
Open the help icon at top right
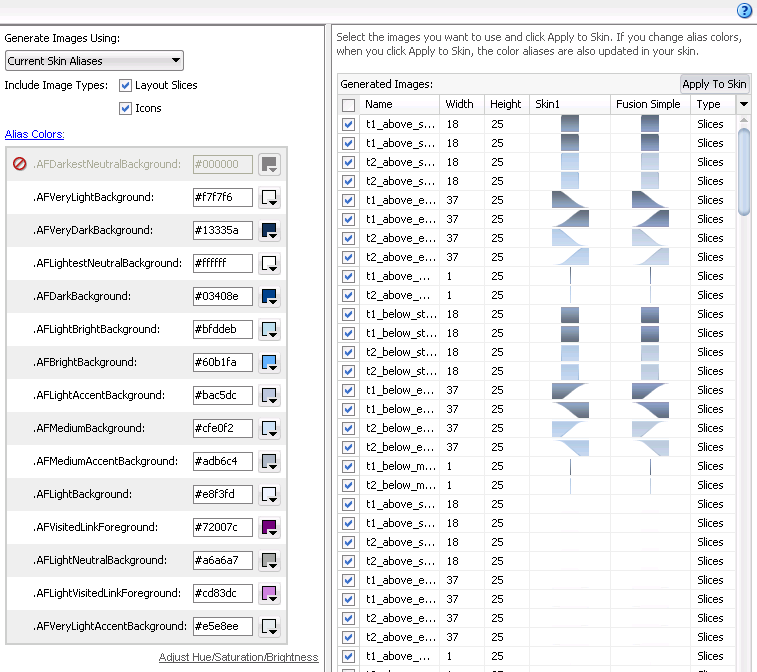coord(744,10)
